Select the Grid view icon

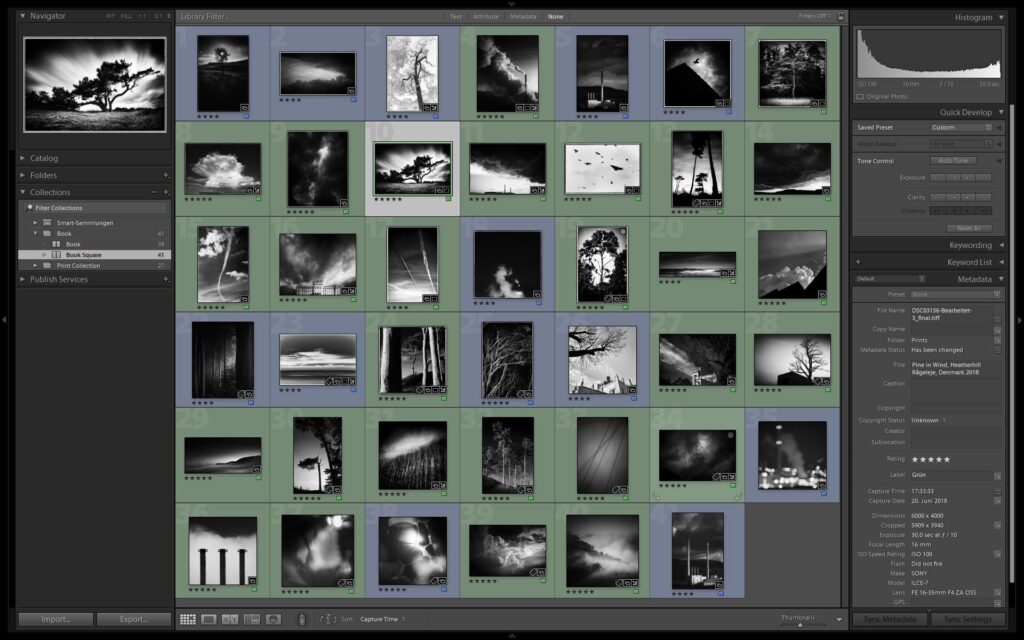188,618
